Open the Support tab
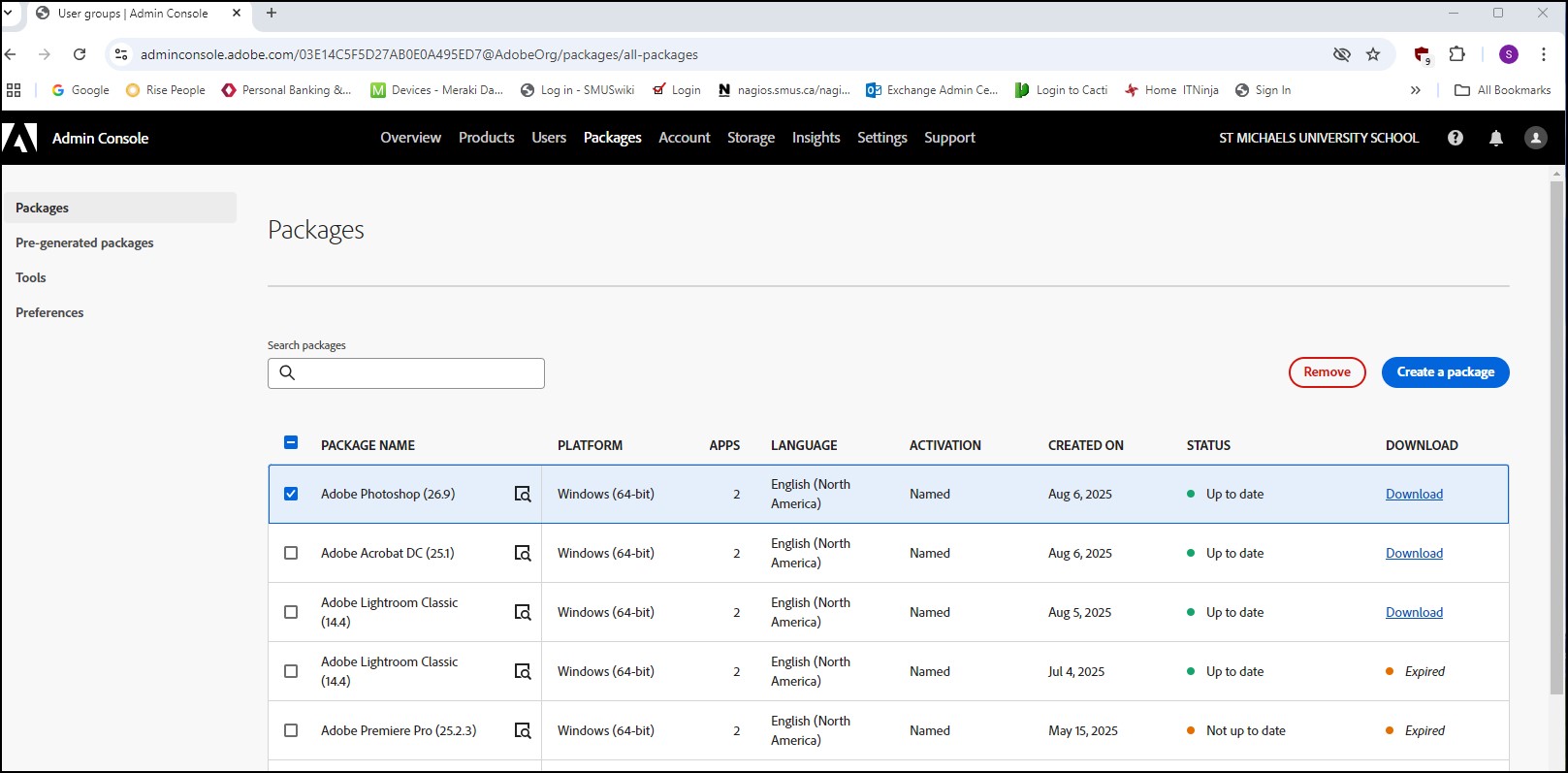Image resolution: width=1568 pixels, height=773 pixels. pos(949,138)
